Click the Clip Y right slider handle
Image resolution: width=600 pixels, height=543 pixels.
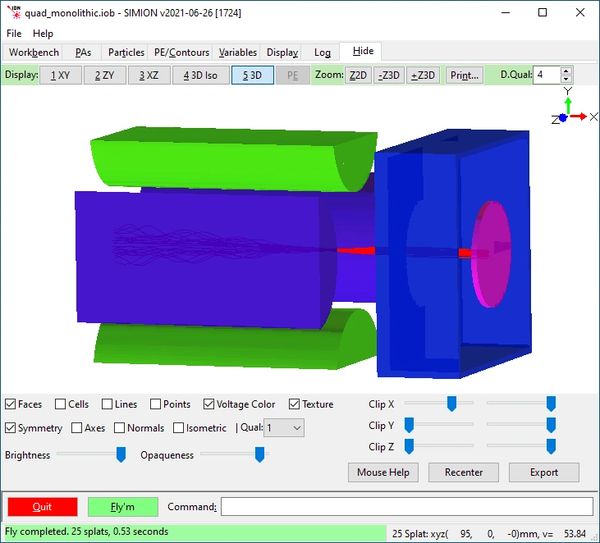[x=551, y=425]
